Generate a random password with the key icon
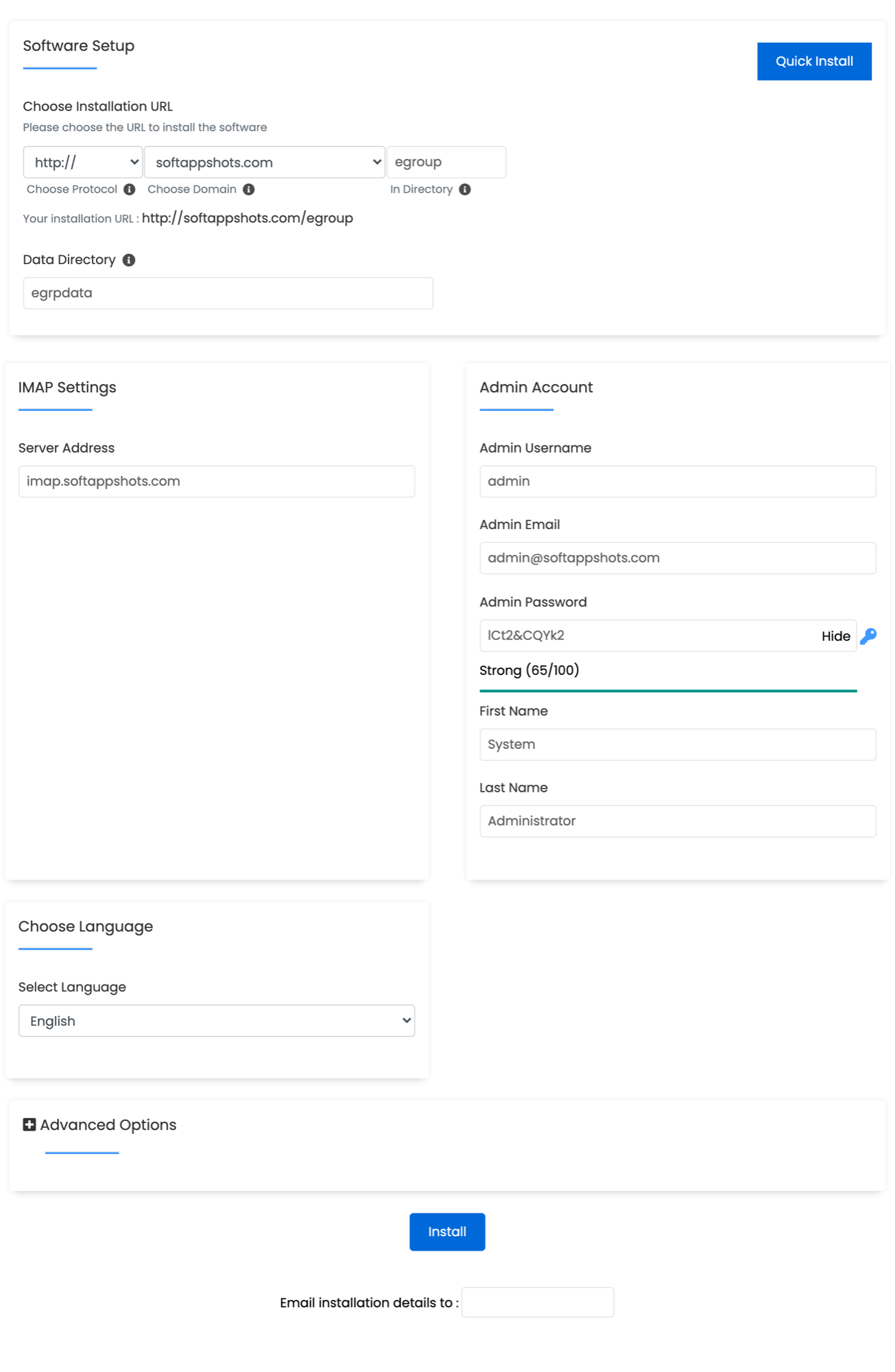Screen dimensions: 895x1372 [868, 636]
